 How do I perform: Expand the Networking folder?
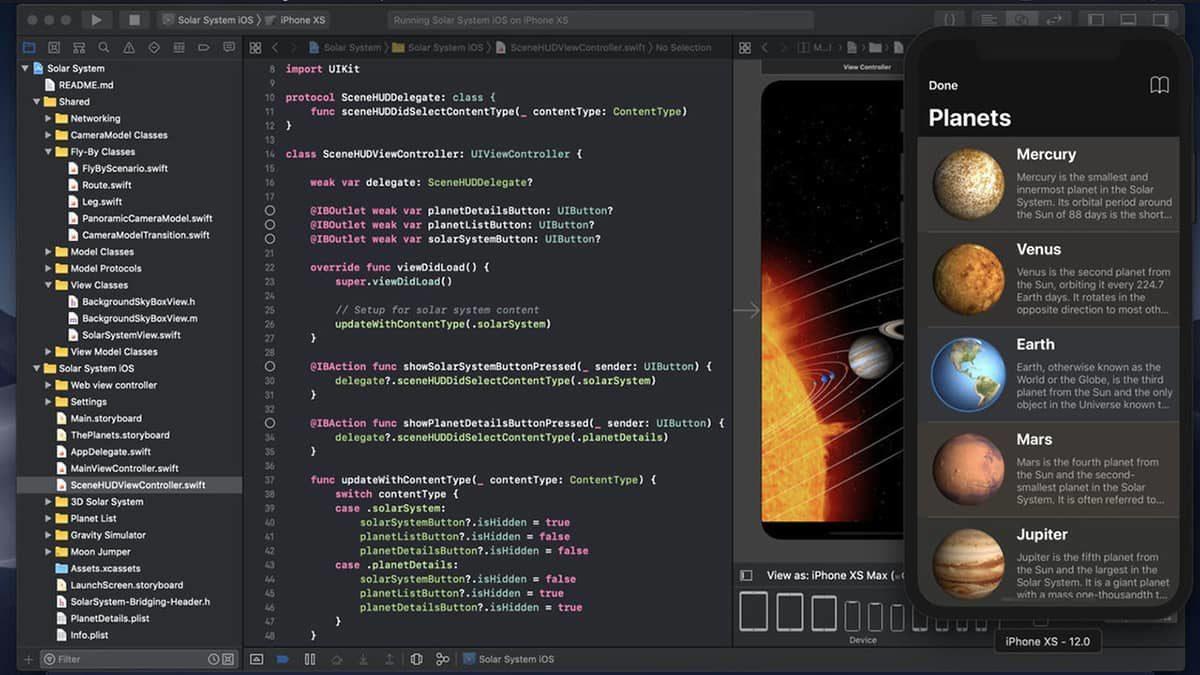point(48,118)
